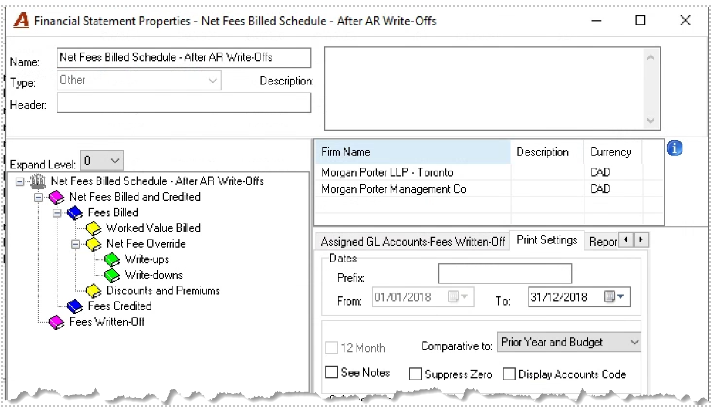Click into the Description text area
This screenshot has width=716, height=412.
pos(484,89)
